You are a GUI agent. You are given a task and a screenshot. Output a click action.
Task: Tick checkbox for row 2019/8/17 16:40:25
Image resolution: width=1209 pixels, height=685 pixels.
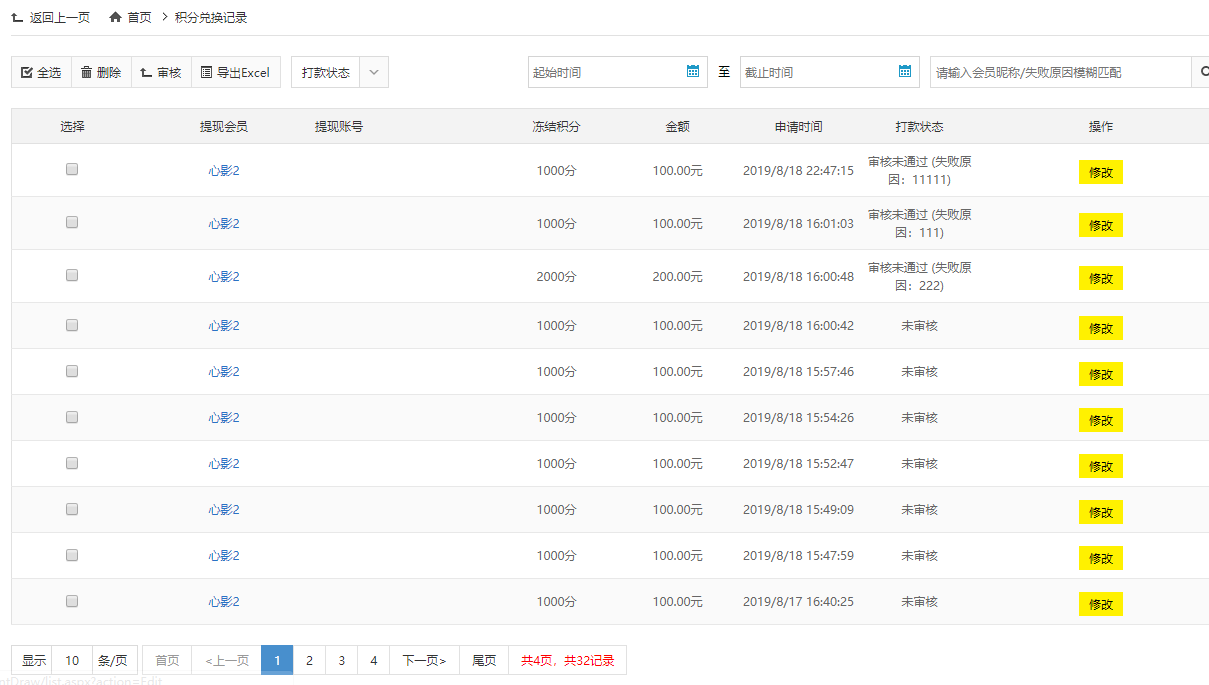pyautogui.click(x=72, y=601)
